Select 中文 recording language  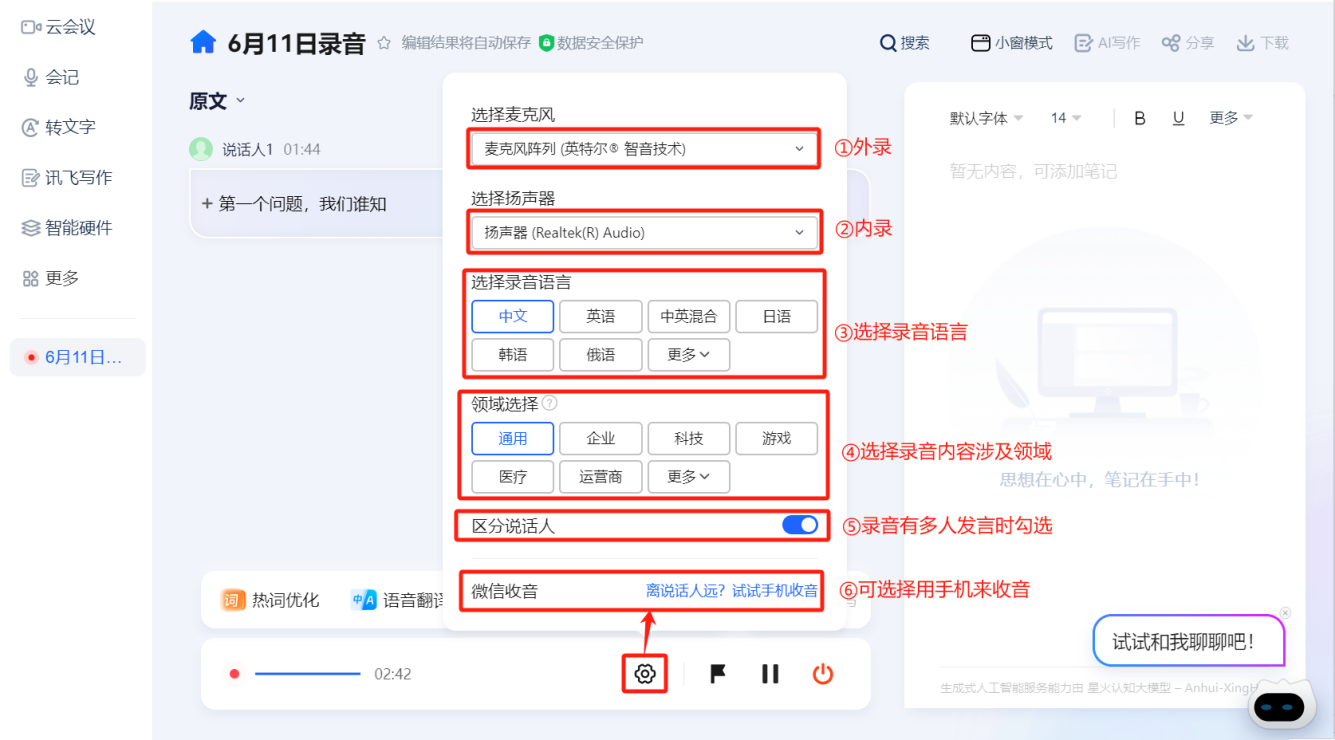tap(513, 316)
